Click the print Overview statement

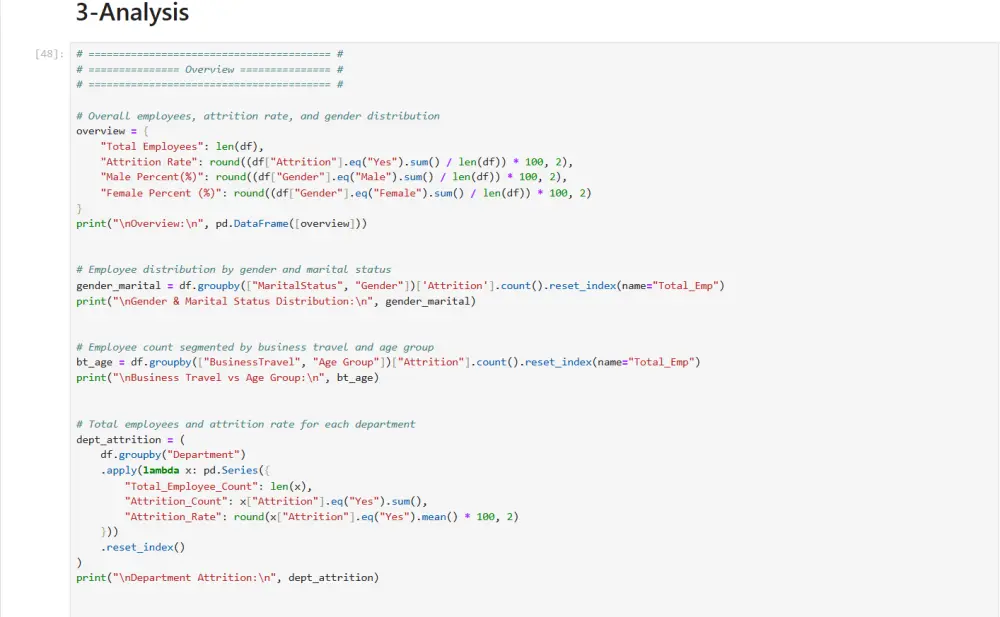pos(221,224)
